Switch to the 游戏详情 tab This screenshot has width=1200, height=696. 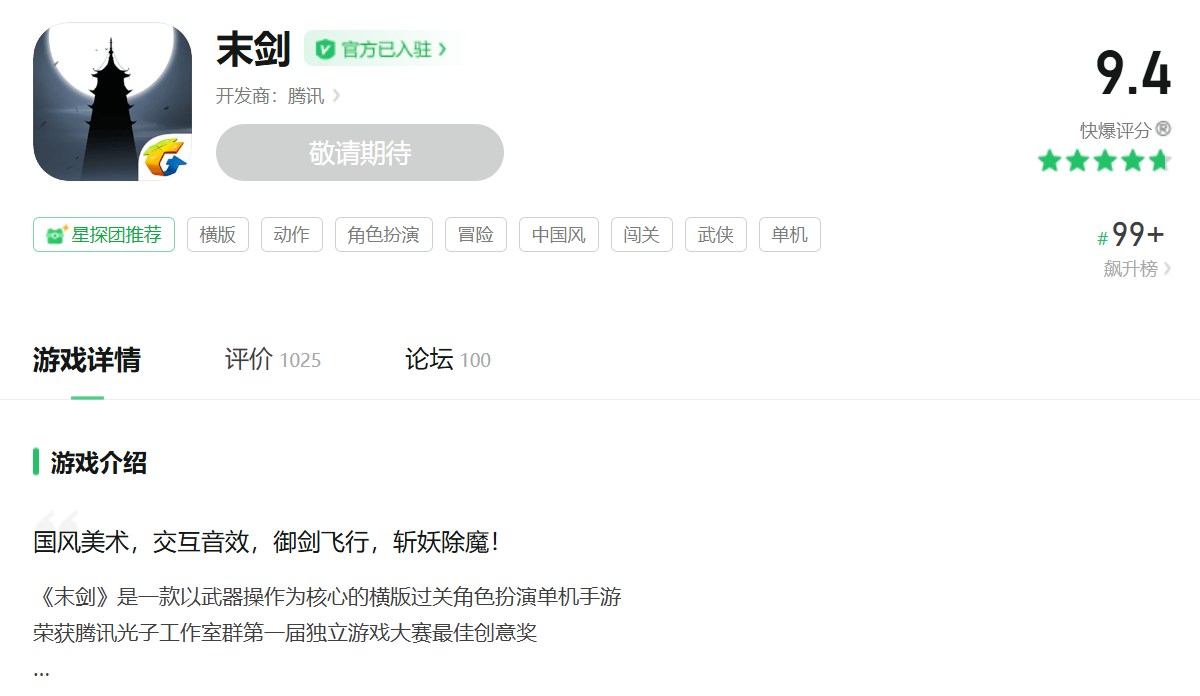click(87, 360)
